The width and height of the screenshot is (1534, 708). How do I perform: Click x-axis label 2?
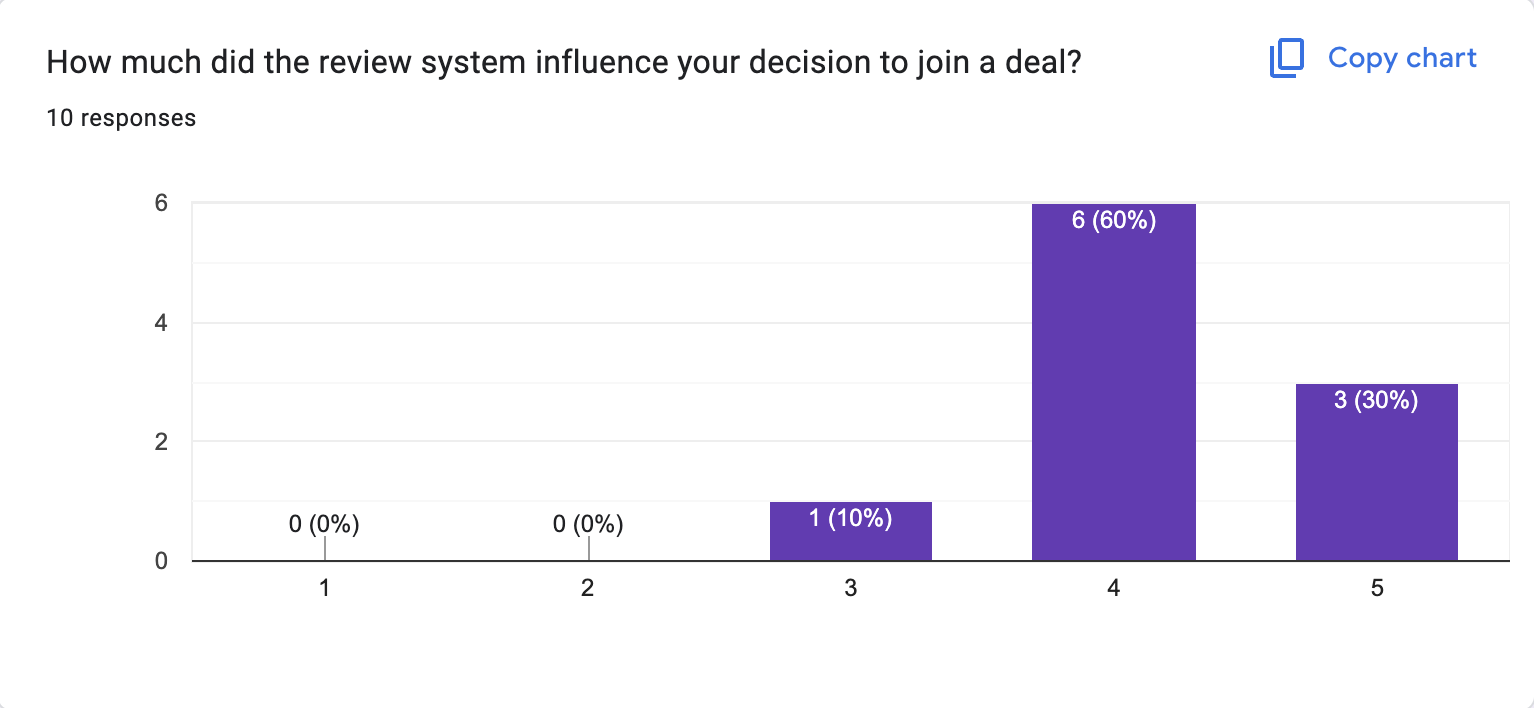(588, 589)
